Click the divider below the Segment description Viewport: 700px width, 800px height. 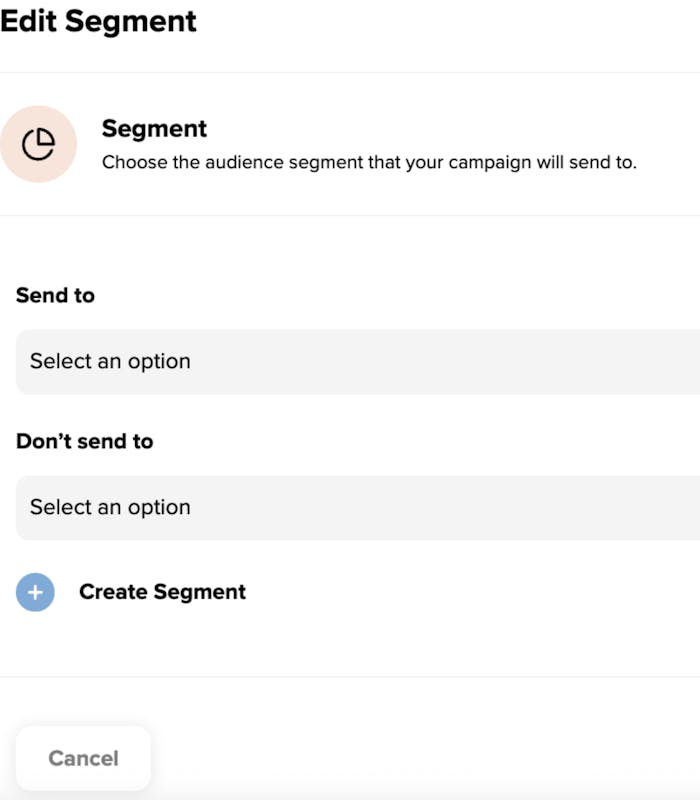tap(350, 215)
